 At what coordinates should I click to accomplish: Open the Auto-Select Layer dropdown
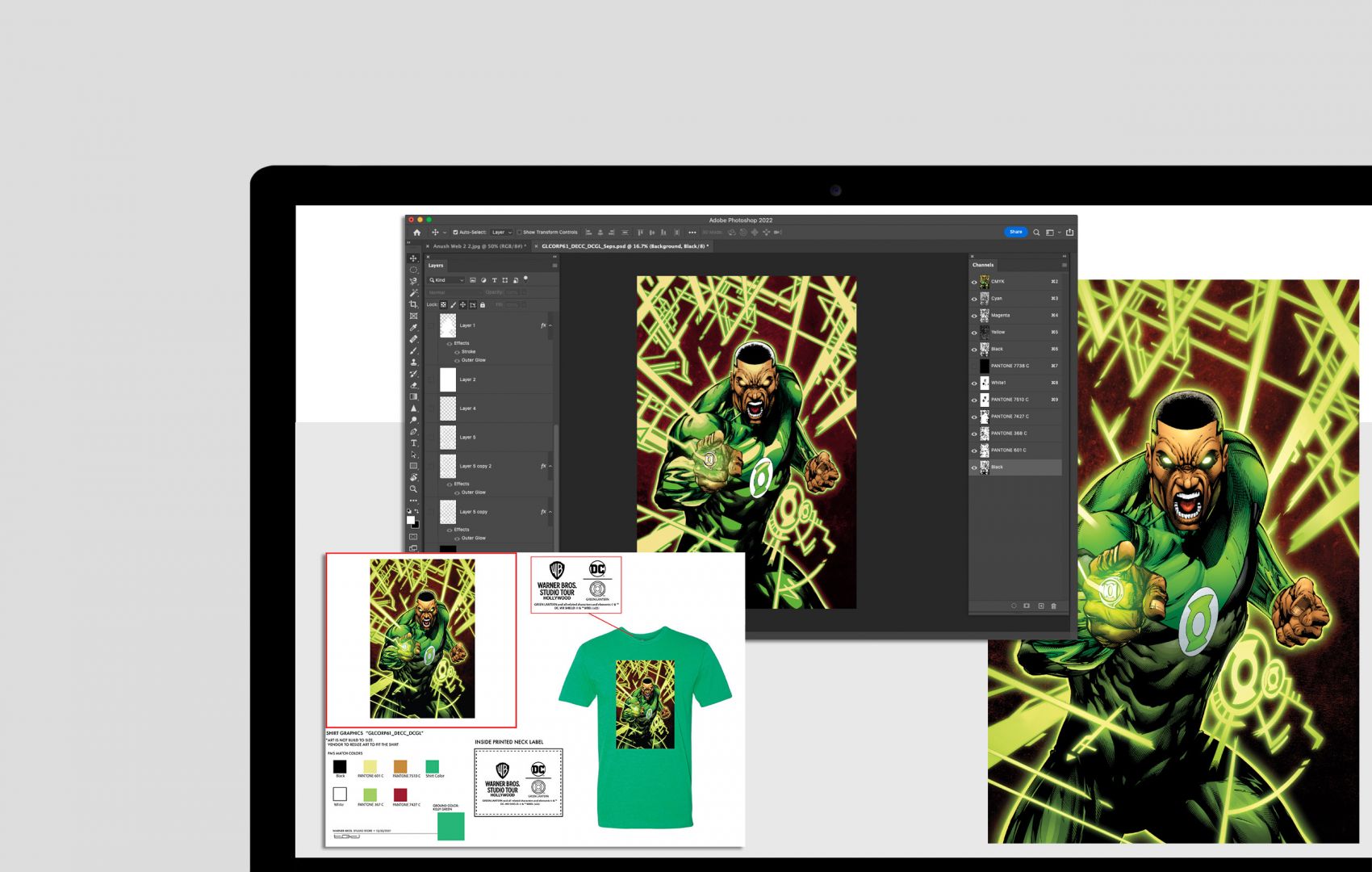pos(501,233)
